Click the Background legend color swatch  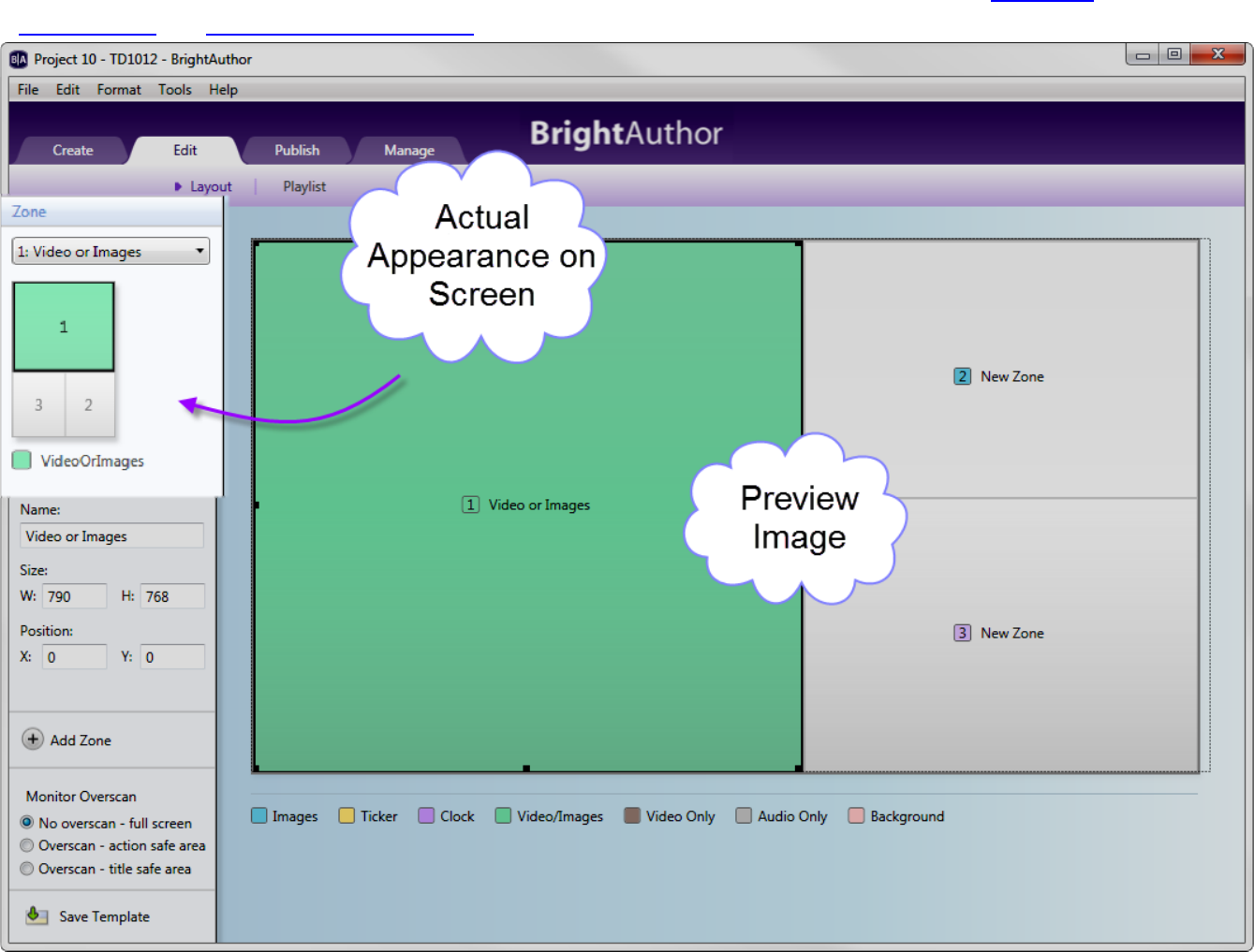pos(856,815)
